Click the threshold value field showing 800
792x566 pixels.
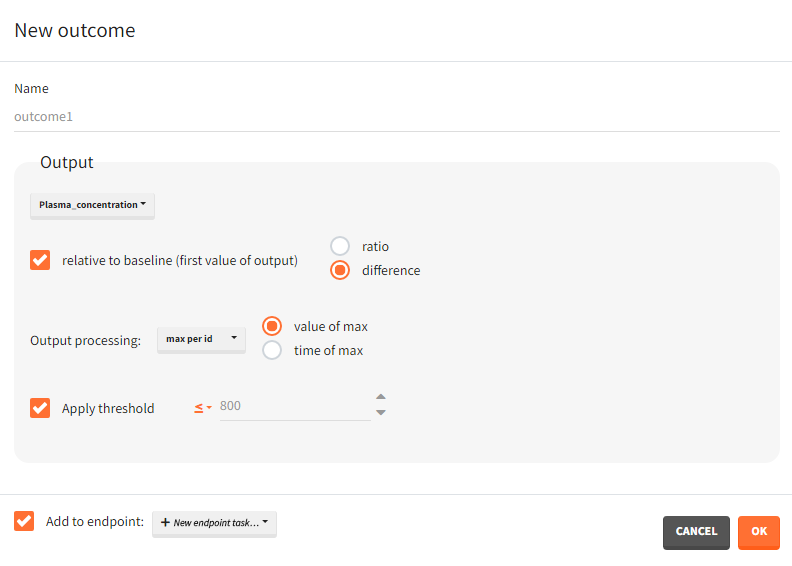[294, 407]
